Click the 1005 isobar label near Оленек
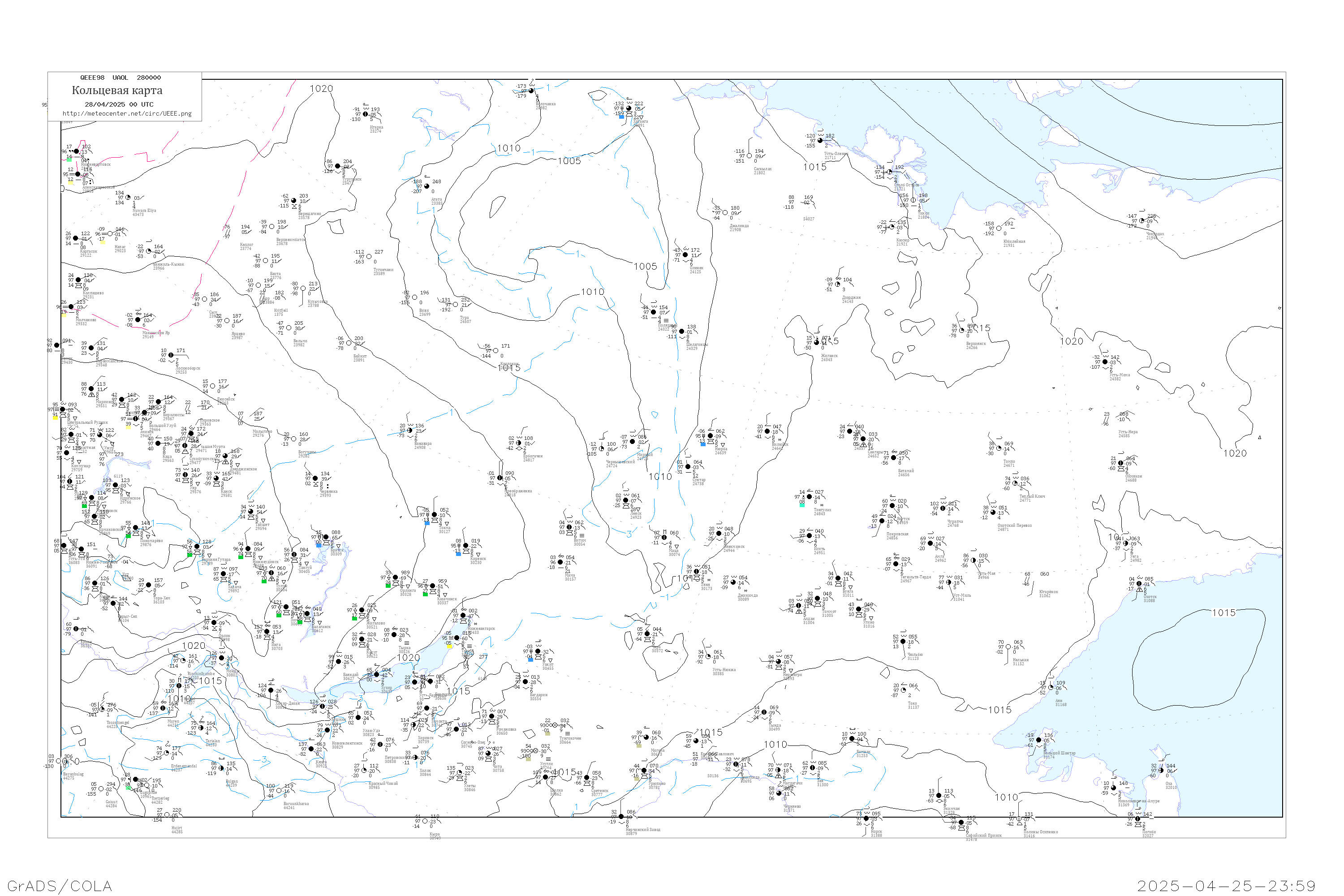This screenshot has height=896, width=1344. 645,266
